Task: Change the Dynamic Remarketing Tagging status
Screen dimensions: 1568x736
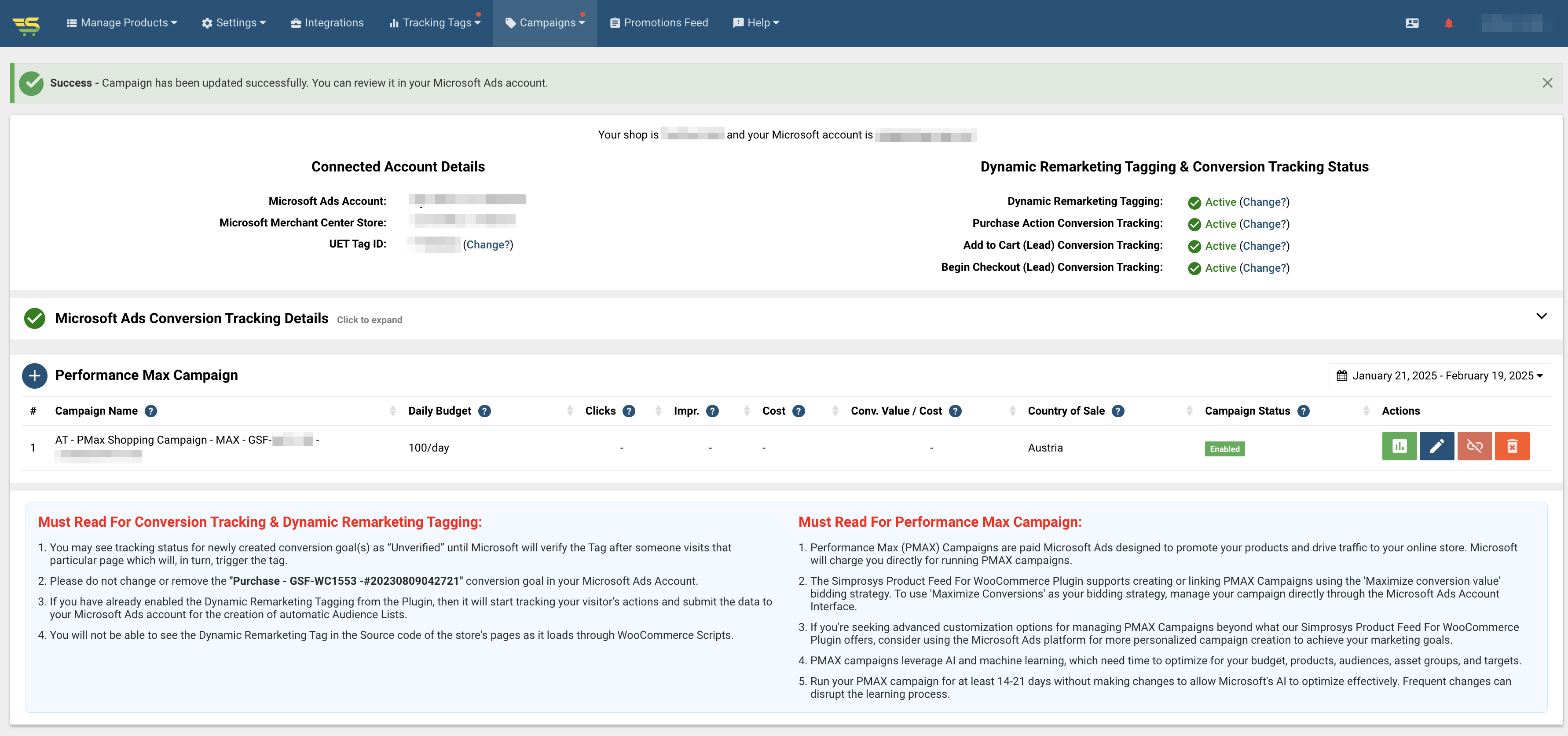Action: [1264, 202]
